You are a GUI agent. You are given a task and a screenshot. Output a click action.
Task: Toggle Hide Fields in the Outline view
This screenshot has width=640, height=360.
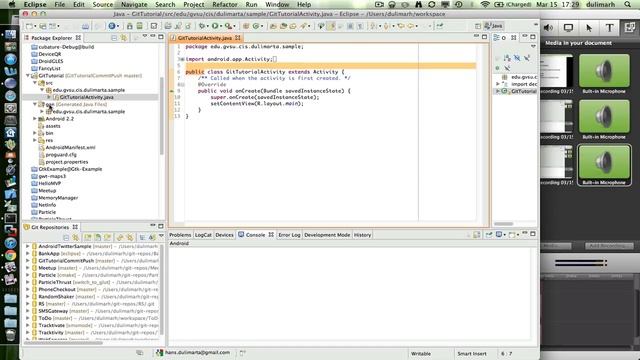coord(517,58)
